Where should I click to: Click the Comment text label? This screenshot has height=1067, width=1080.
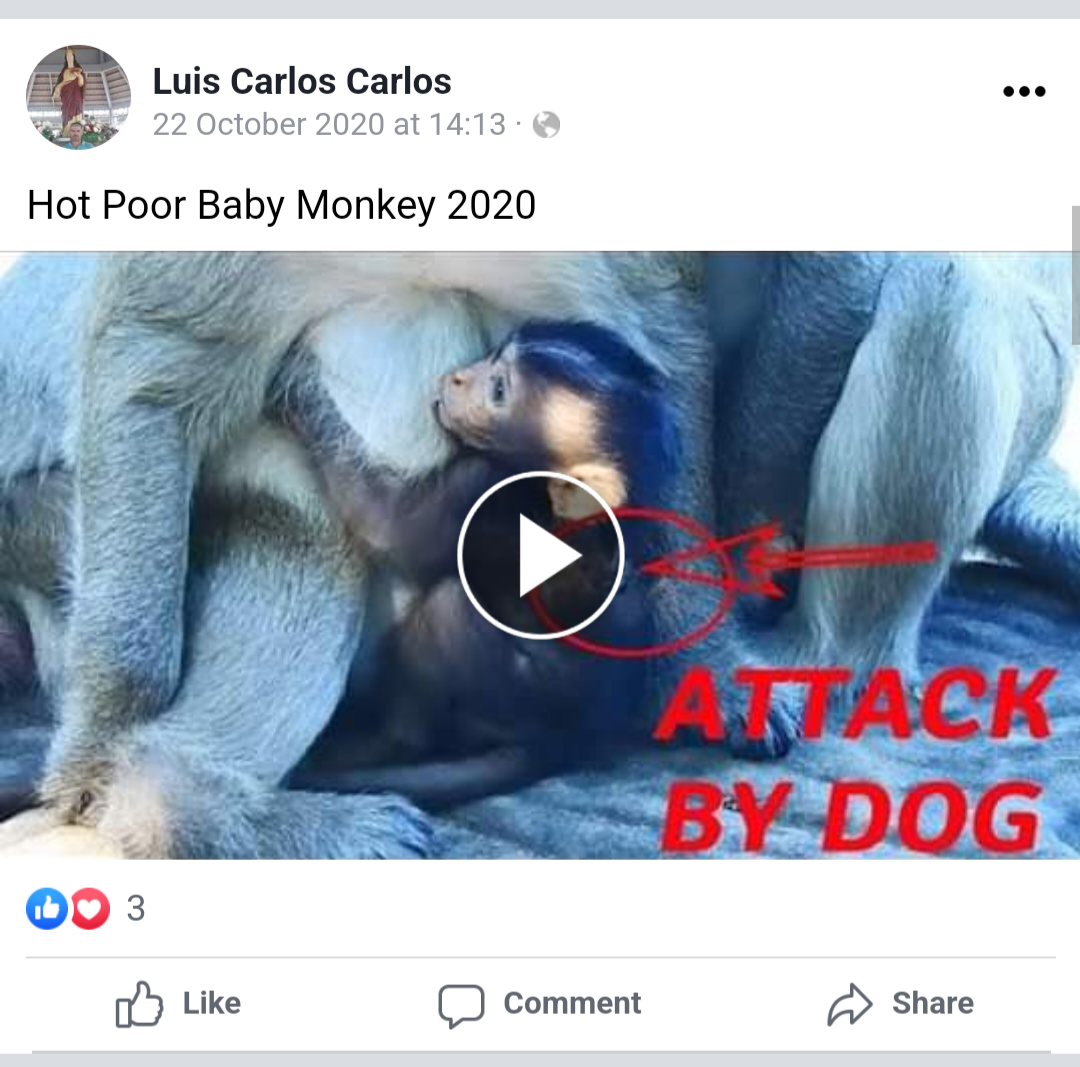[x=572, y=1003]
